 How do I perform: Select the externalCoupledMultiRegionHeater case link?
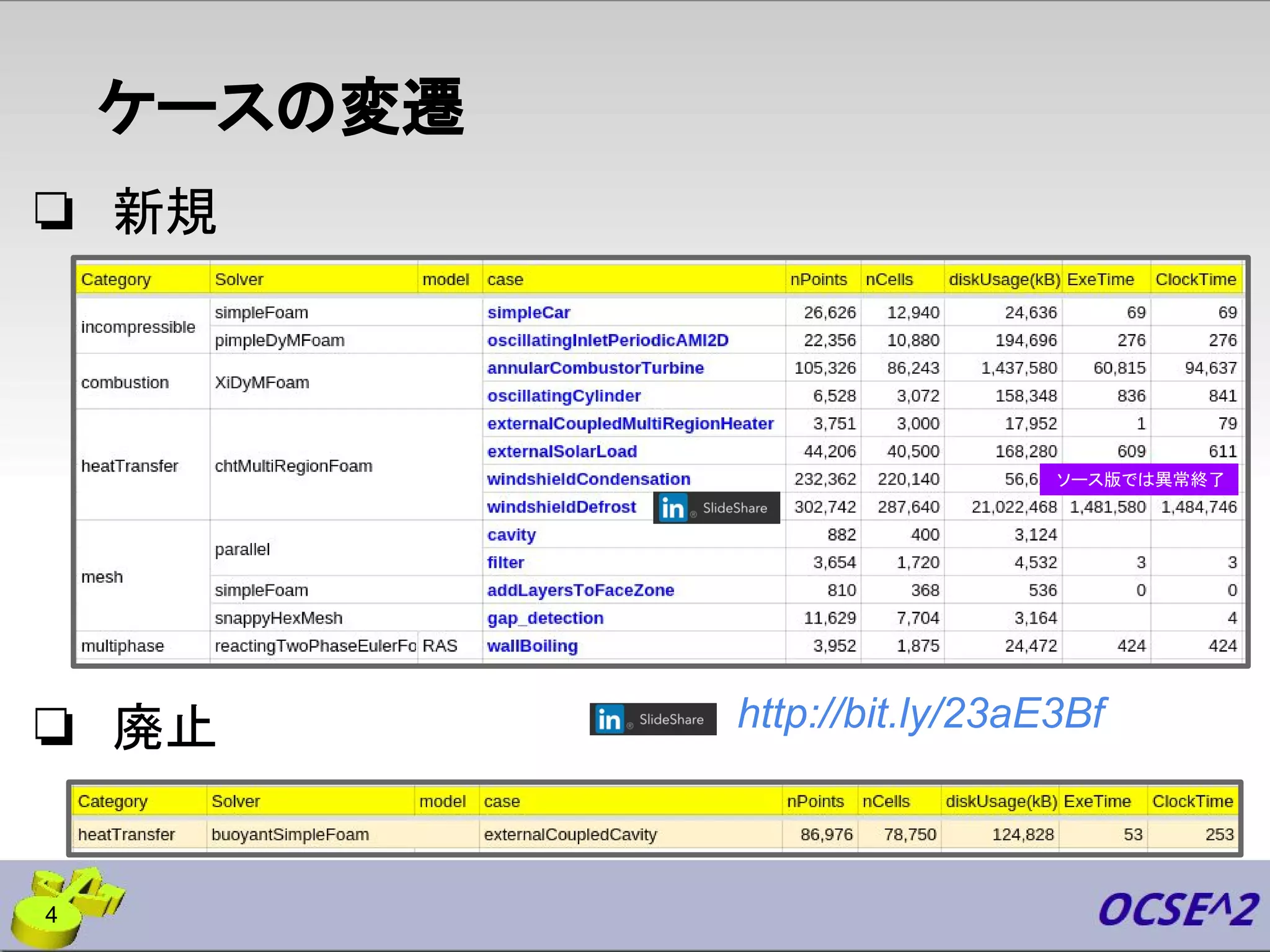tap(629, 423)
